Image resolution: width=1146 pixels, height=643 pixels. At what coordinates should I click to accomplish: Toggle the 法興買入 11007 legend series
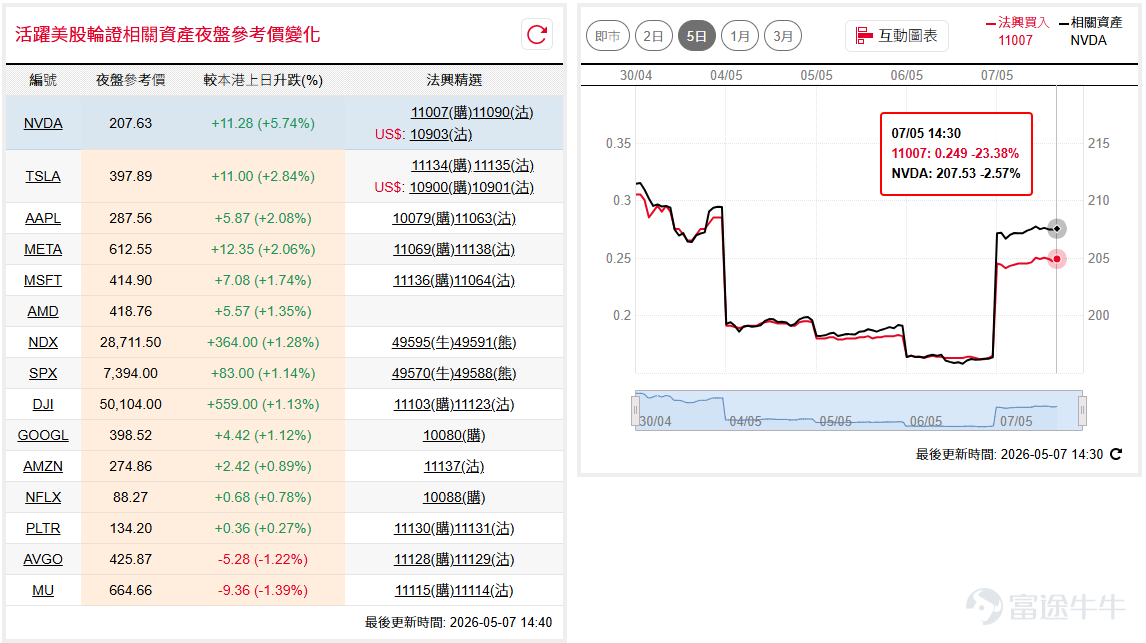1017,31
